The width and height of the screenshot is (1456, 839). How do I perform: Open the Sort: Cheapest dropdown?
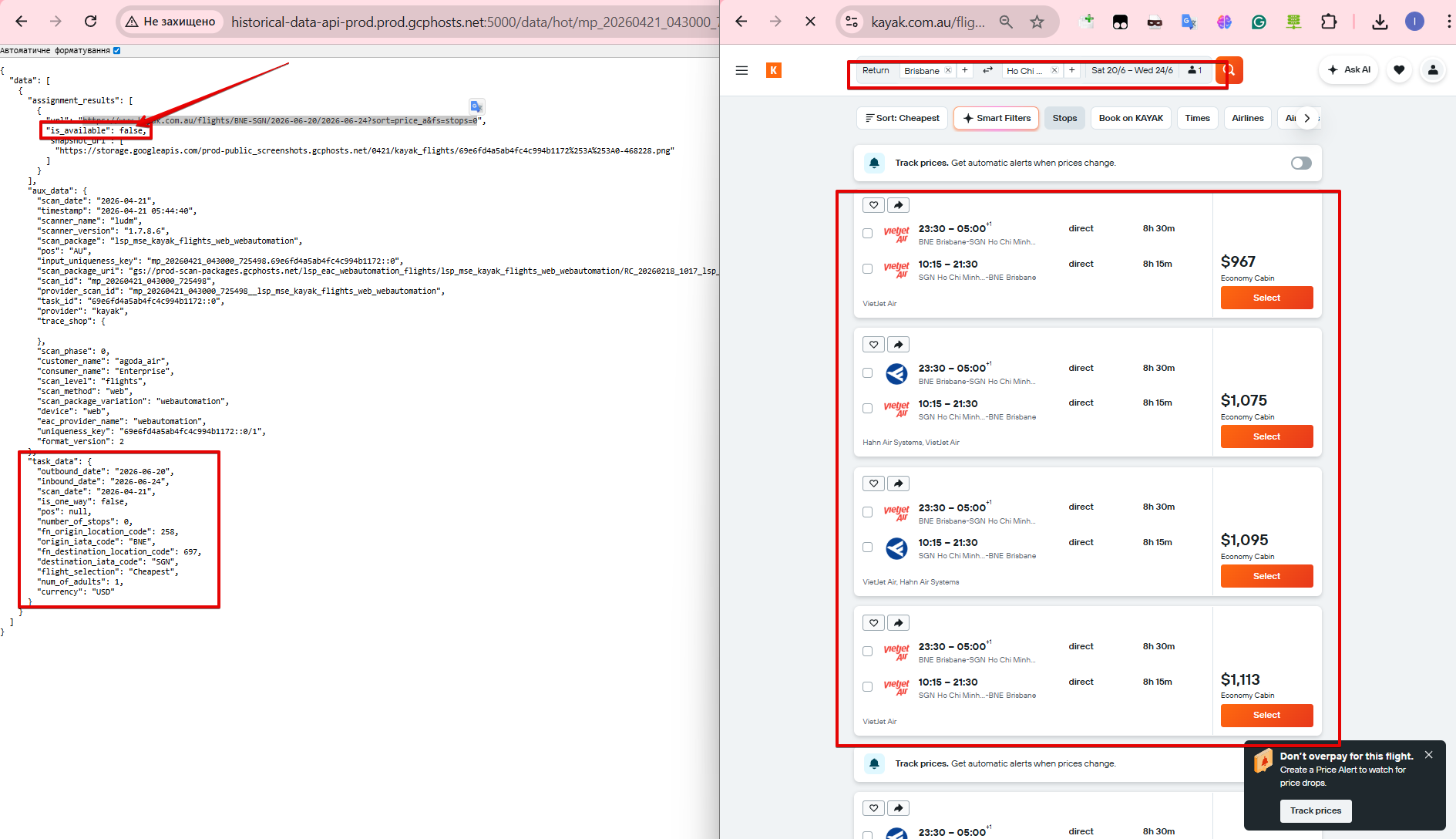902,118
